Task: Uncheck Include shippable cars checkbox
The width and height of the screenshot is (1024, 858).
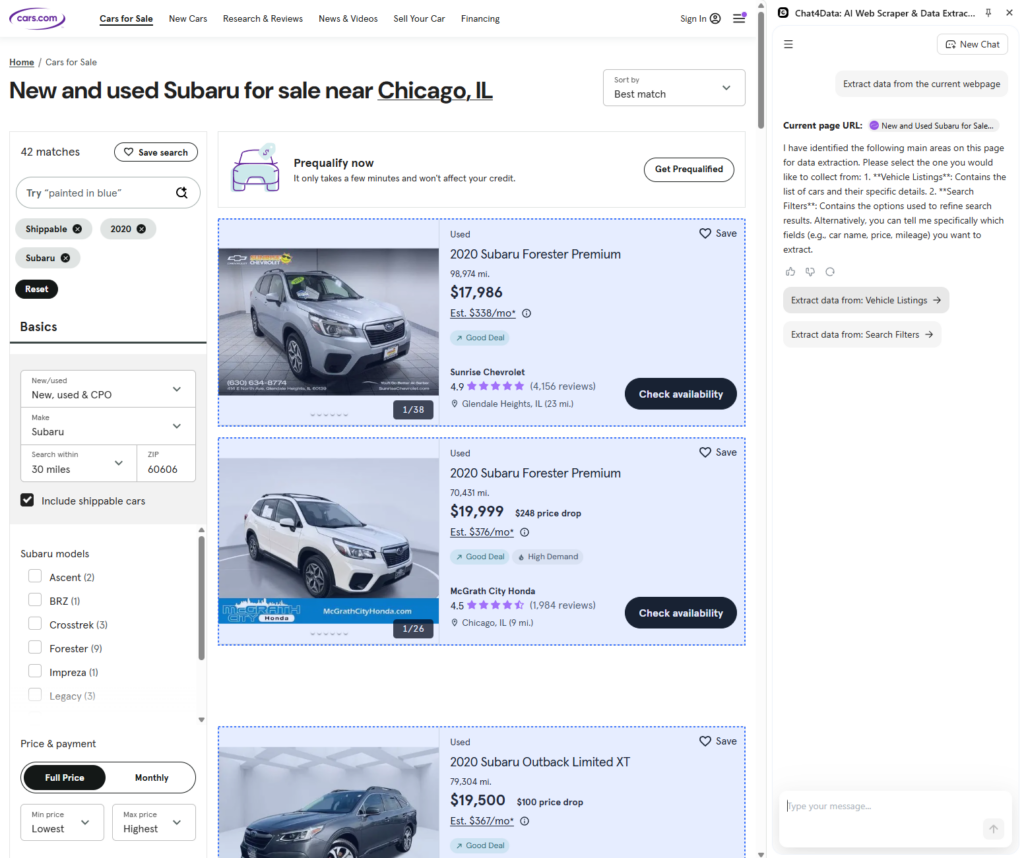Action: coord(28,500)
